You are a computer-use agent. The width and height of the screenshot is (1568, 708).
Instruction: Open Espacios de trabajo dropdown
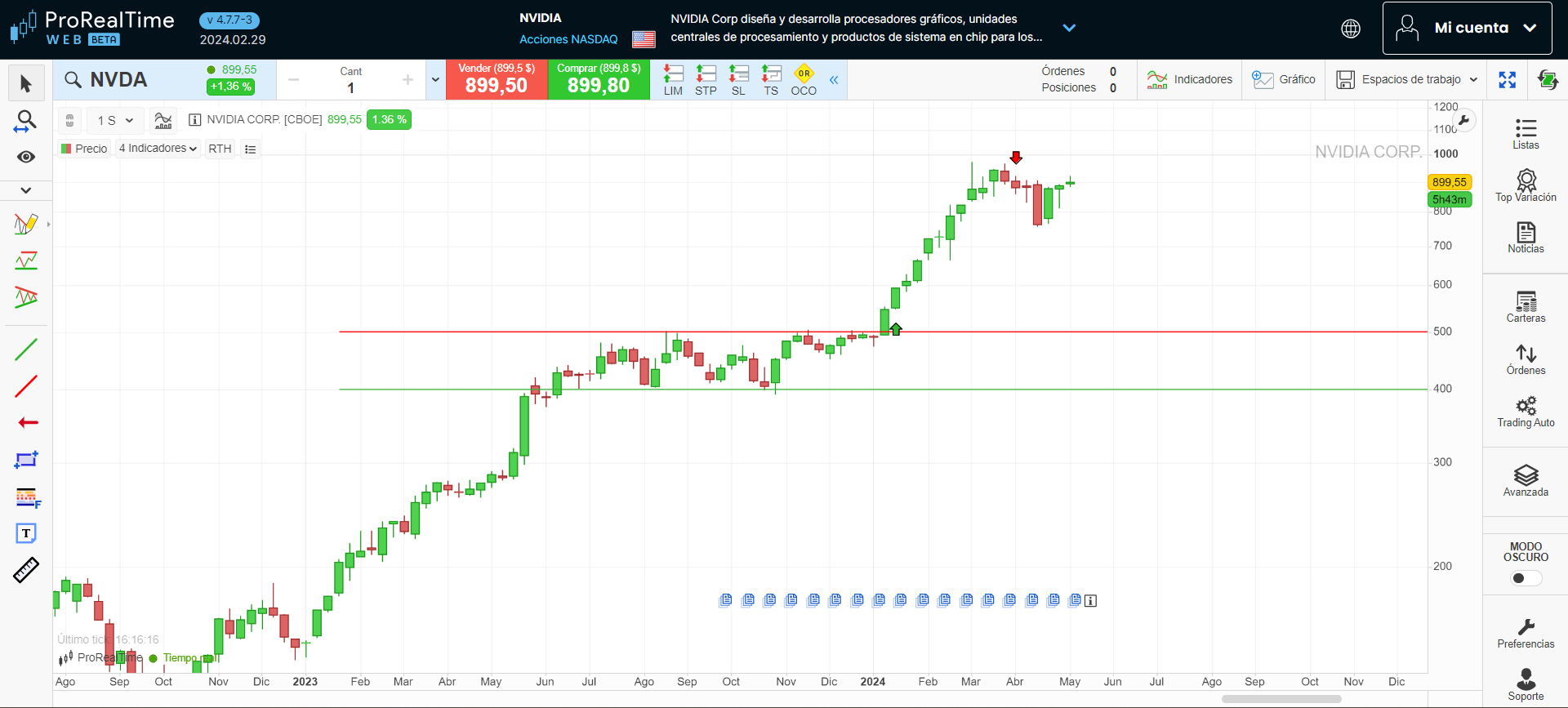[1406, 79]
